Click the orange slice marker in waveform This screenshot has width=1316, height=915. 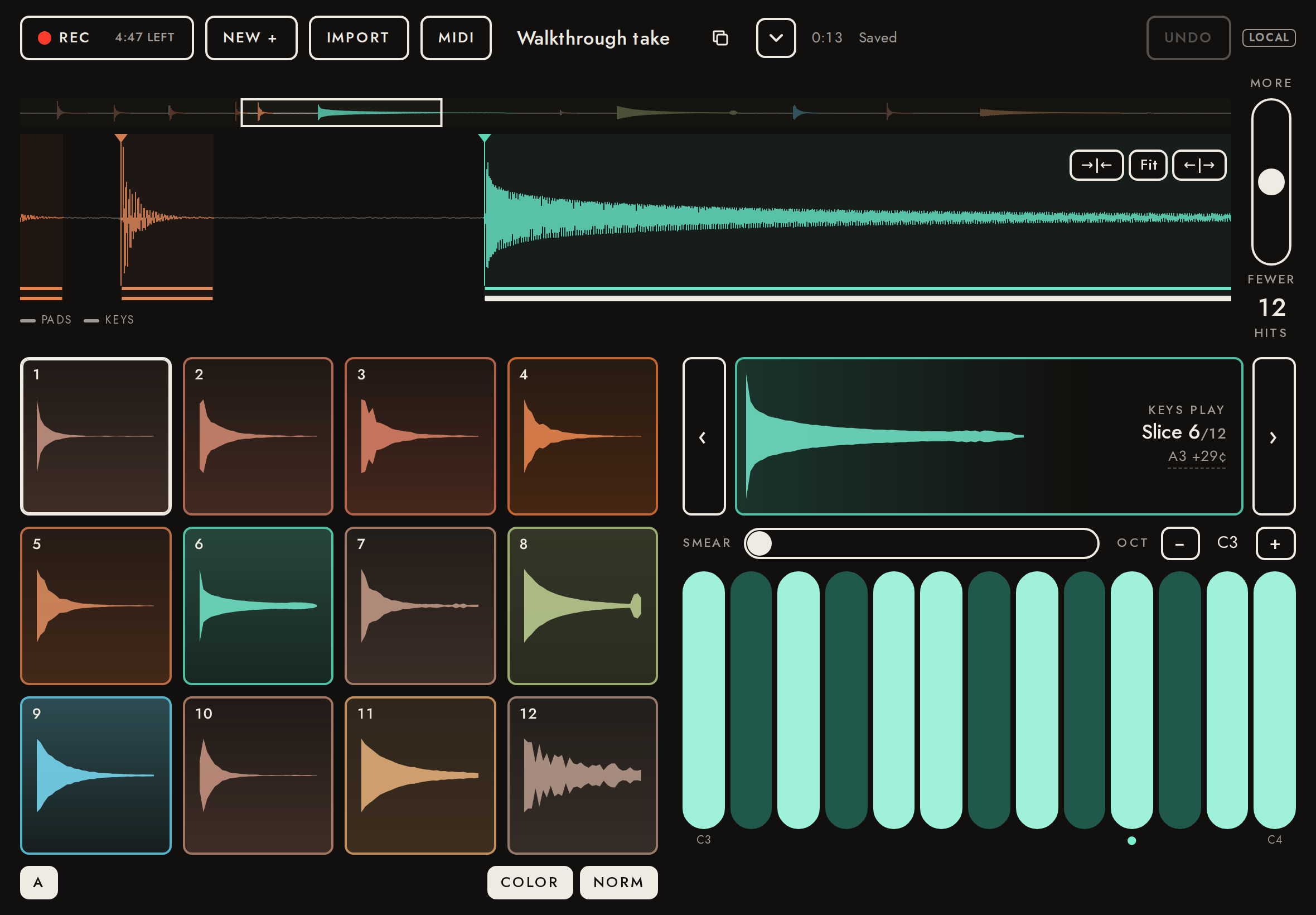coord(121,138)
